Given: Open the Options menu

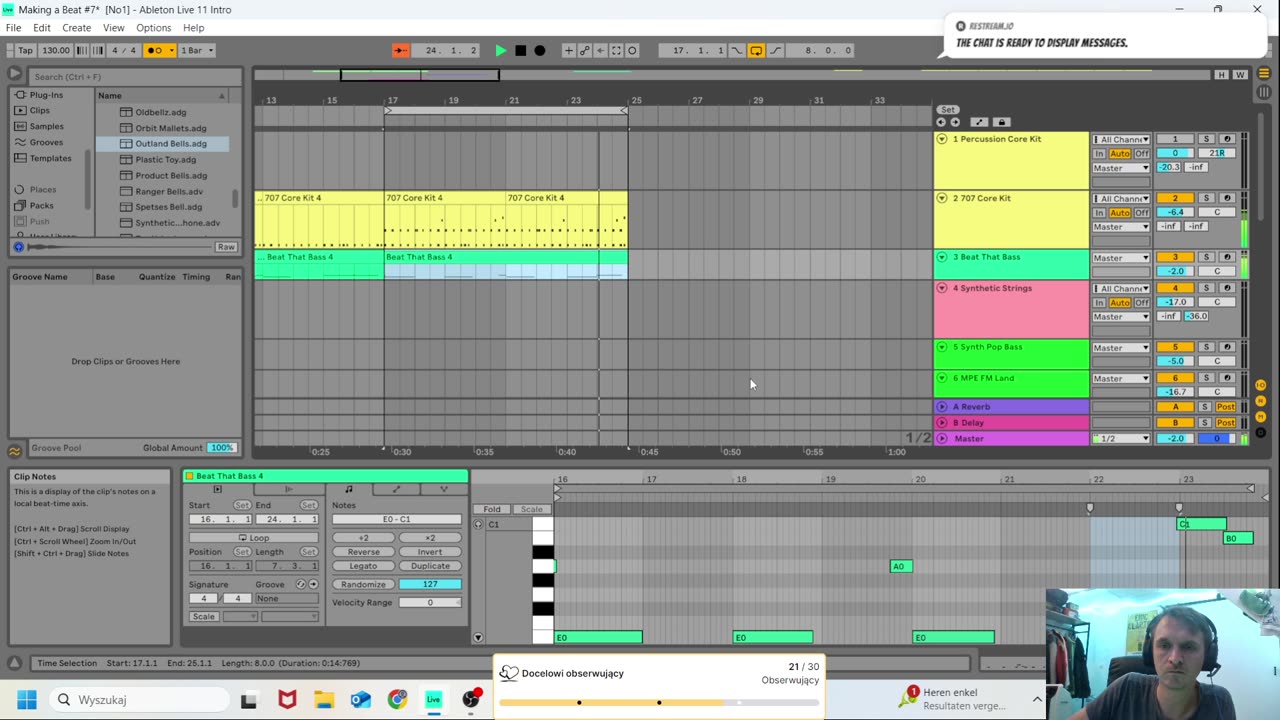Looking at the screenshot, I should (x=153, y=27).
